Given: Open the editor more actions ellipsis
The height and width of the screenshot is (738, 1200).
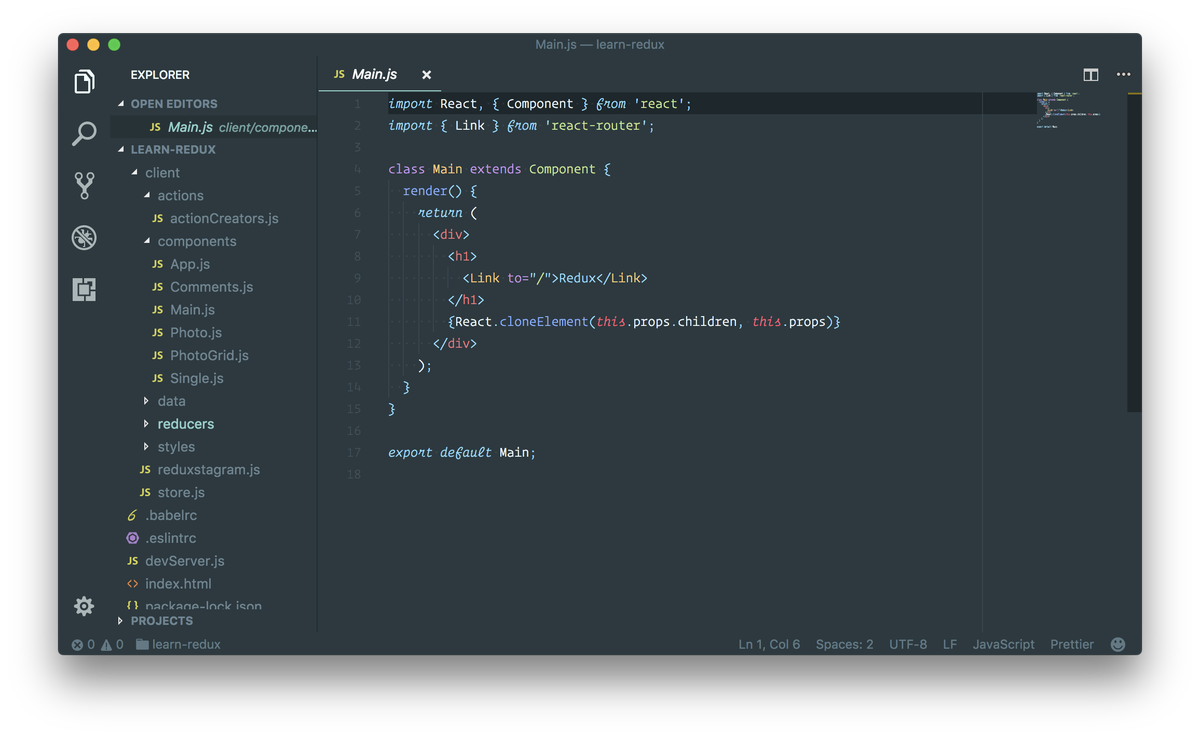Looking at the screenshot, I should [1124, 74].
